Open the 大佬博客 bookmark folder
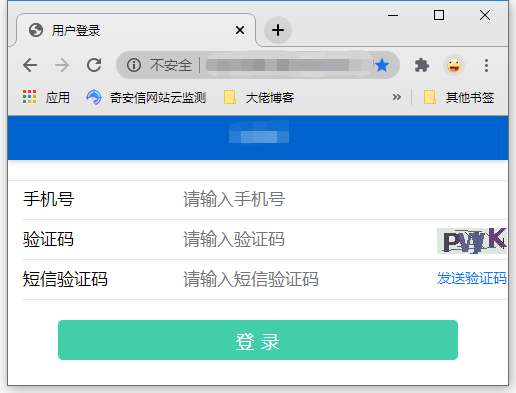Screen dimensions: 516x393 [x=259, y=97]
